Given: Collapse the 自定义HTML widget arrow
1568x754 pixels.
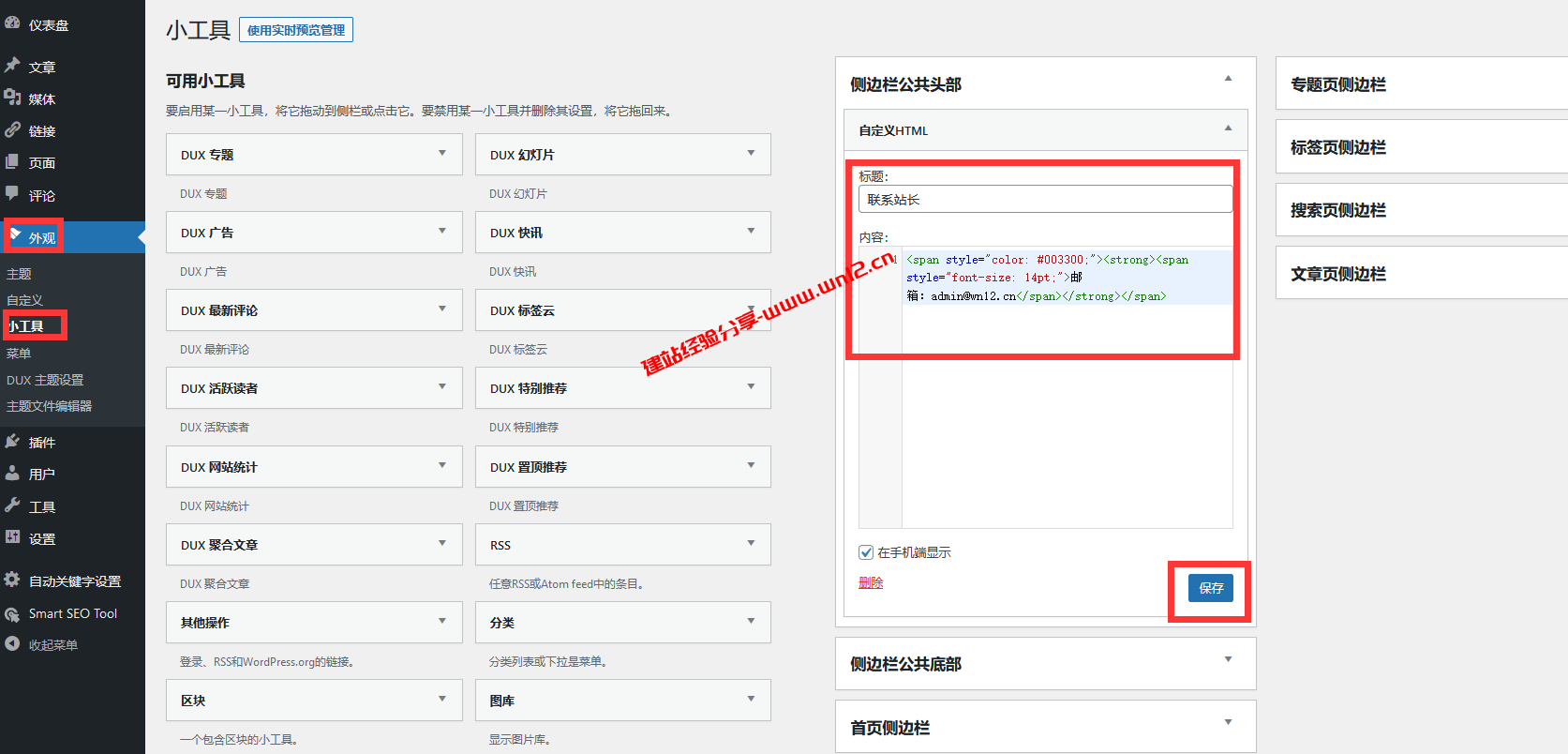Looking at the screenshot, I should click(x=1228, y=128).
